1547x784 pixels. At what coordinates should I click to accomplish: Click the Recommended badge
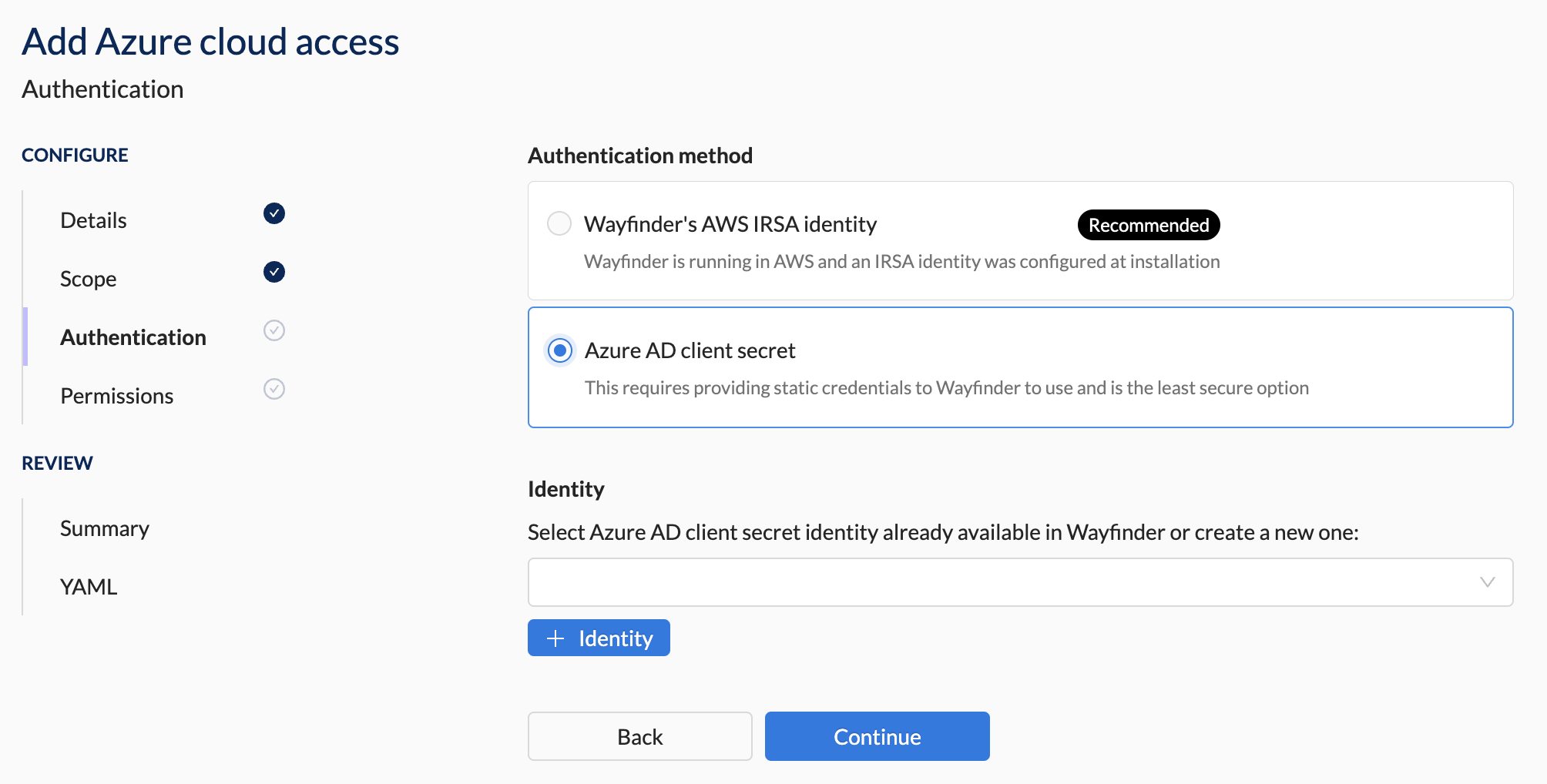pos(1149,225)
